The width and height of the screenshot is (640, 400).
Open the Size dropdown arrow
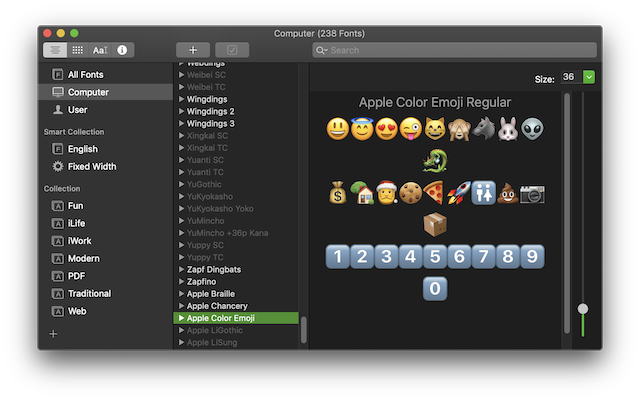click(589, 77)
